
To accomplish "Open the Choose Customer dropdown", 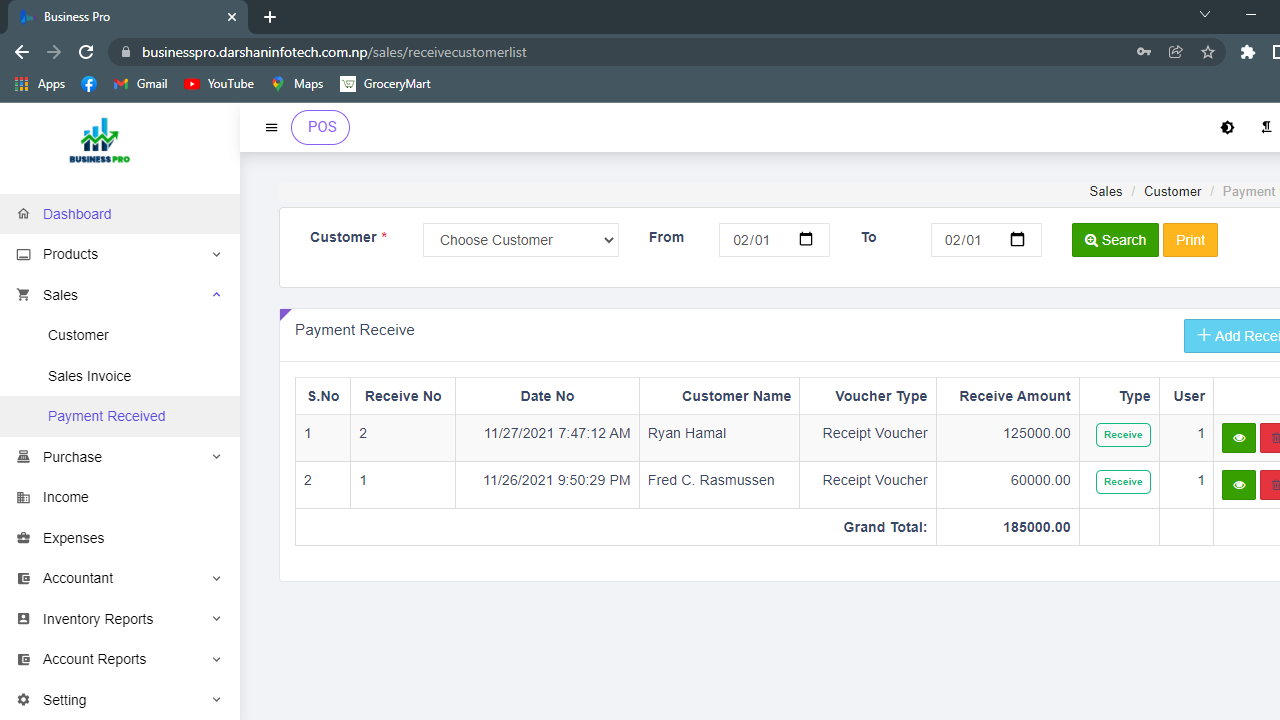I will coord(520,240).
